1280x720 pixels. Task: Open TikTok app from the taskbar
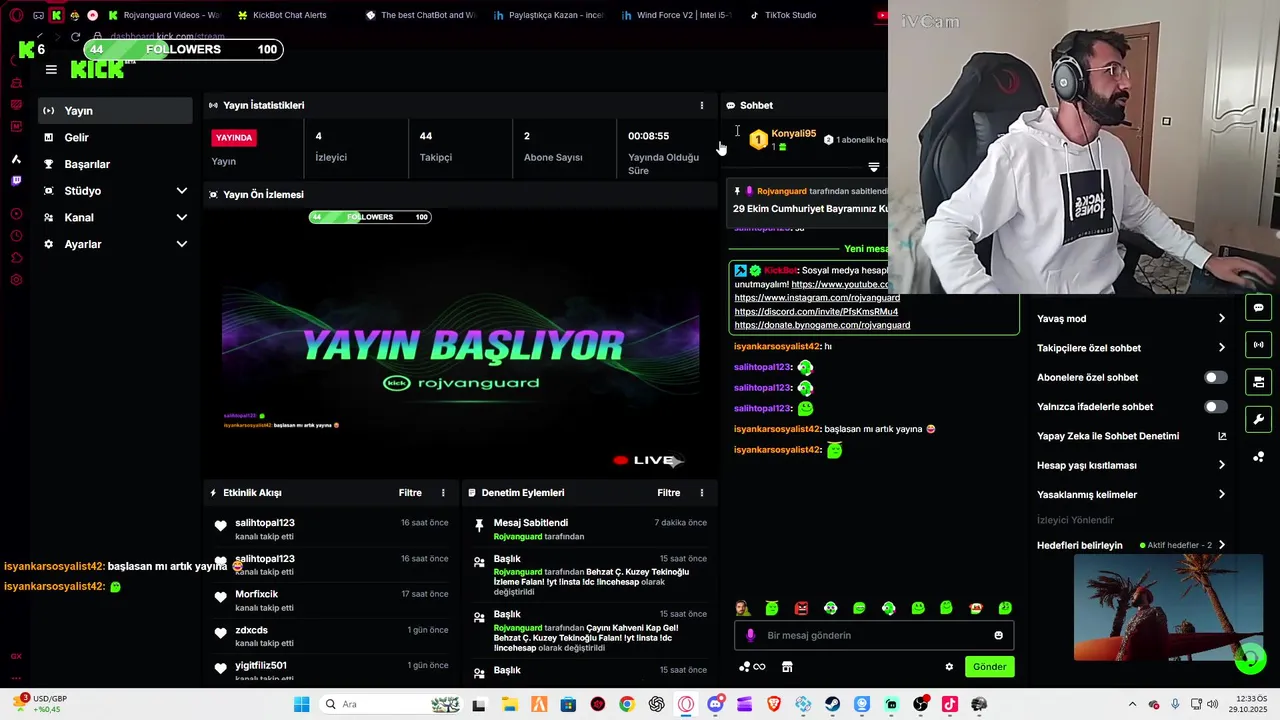tap(949, 704)
